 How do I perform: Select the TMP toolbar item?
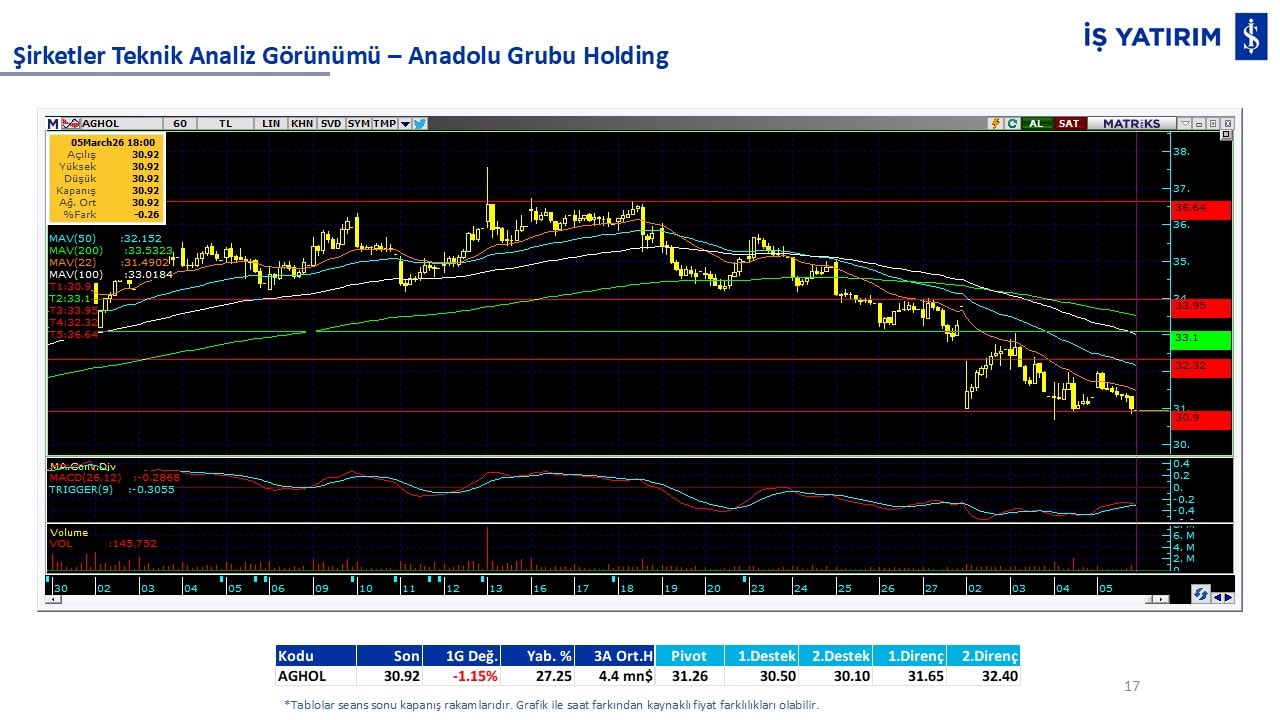pyautogui.click(x=385, y=124)
